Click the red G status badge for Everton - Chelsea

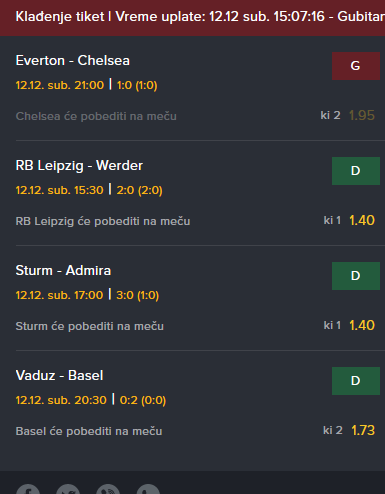[x=356, y=66]
